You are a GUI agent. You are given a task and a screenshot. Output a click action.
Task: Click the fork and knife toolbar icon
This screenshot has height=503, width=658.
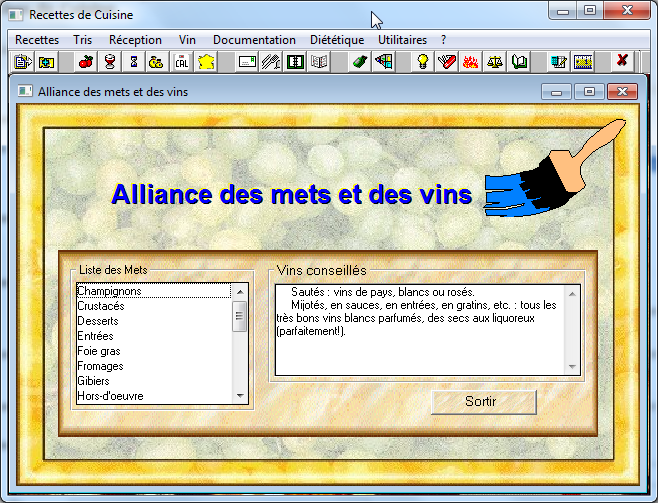tap(271, 62)
